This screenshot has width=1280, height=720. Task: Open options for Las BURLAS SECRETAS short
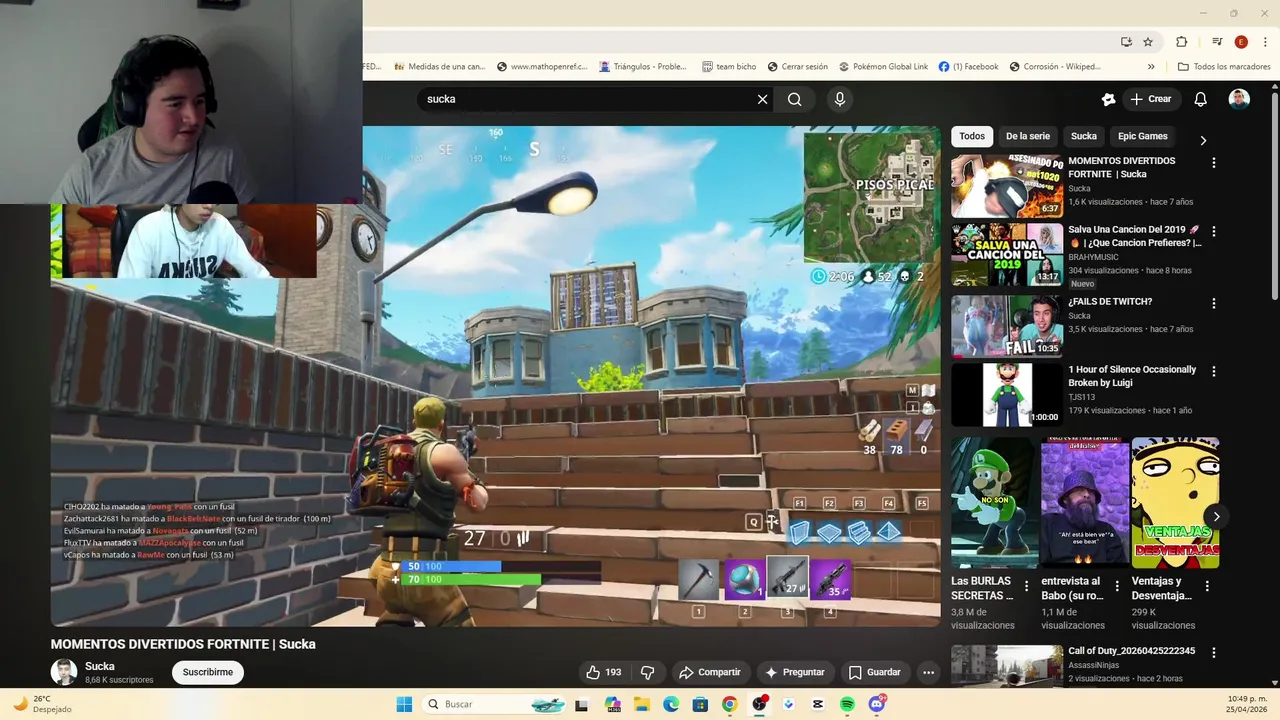1026,586
